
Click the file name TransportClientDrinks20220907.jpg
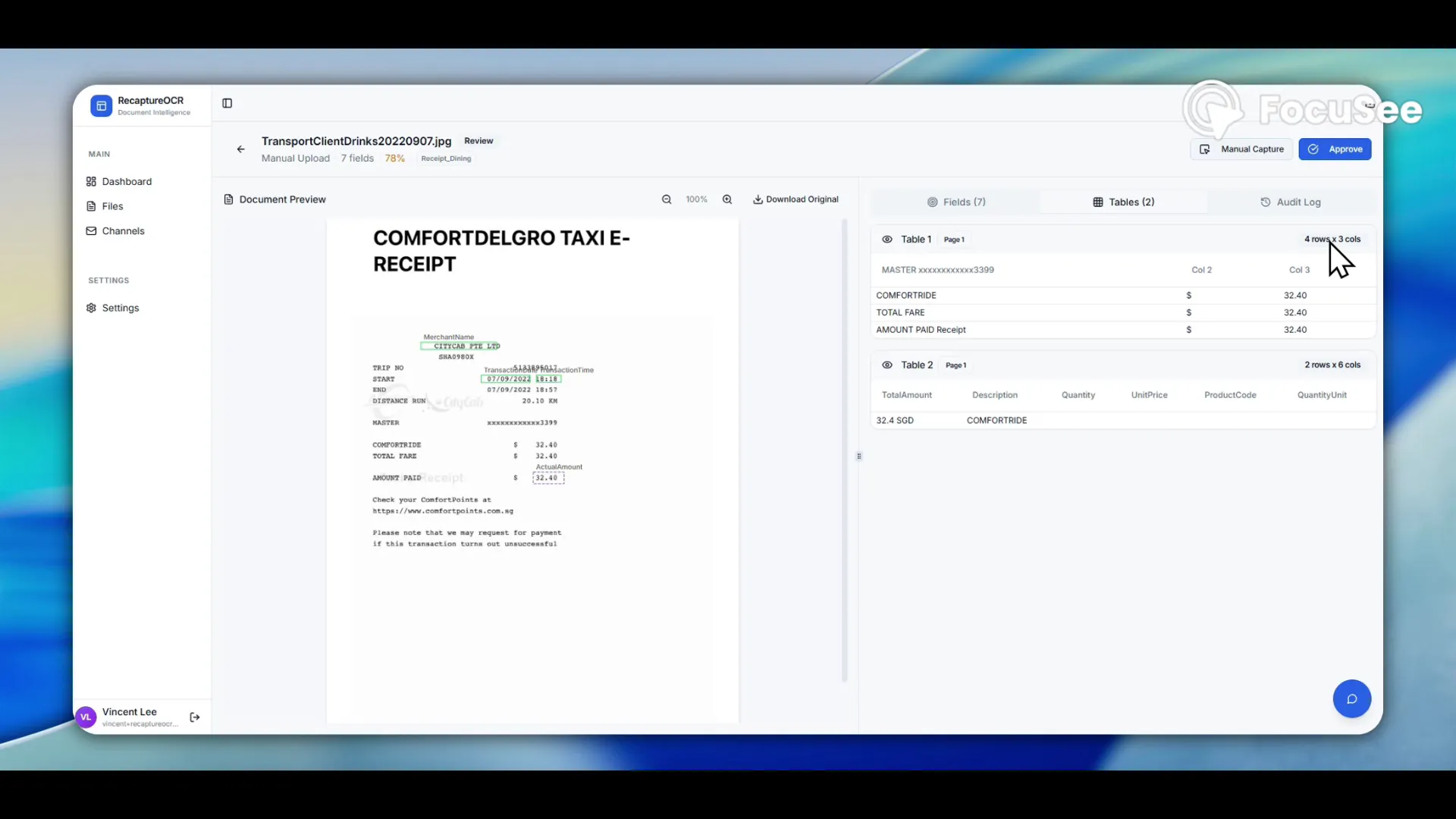356,141
